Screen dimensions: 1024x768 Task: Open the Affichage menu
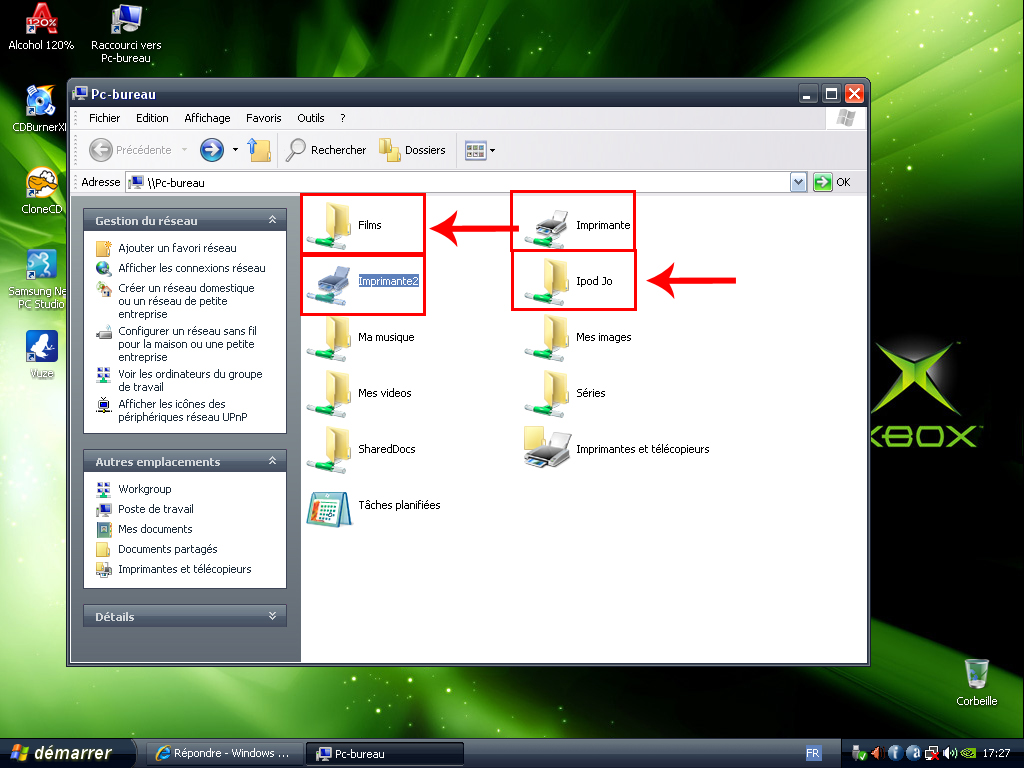coord(207,118)
